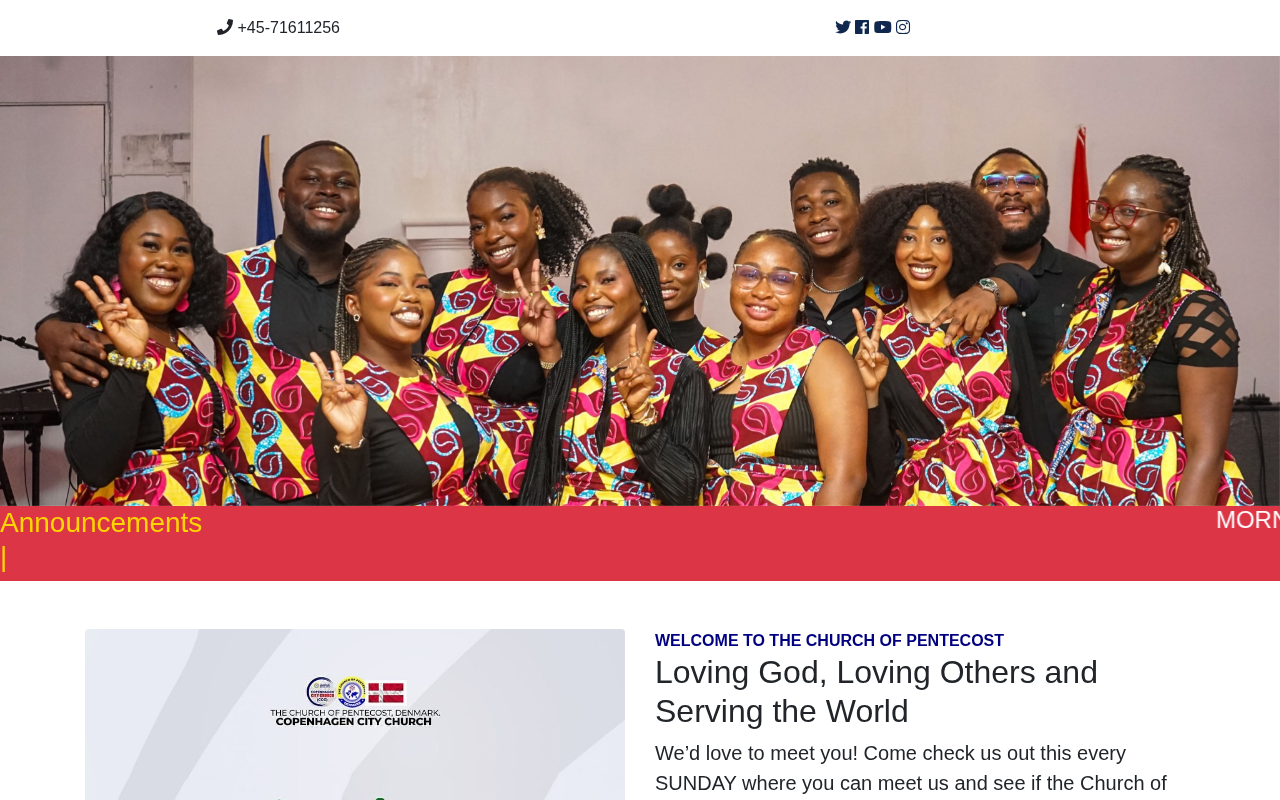Click the scrolling MORN announcement text

[1248, 520]
